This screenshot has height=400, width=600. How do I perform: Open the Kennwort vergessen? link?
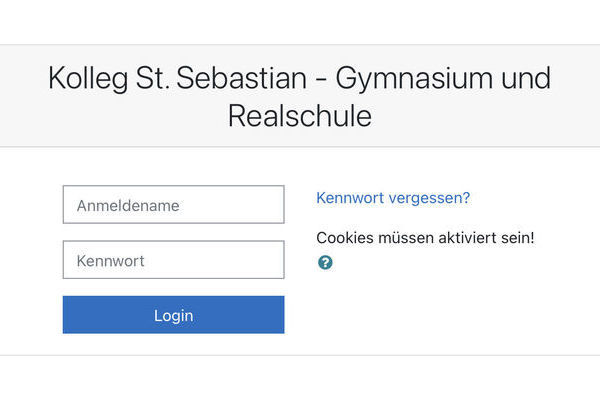[393, 198]
